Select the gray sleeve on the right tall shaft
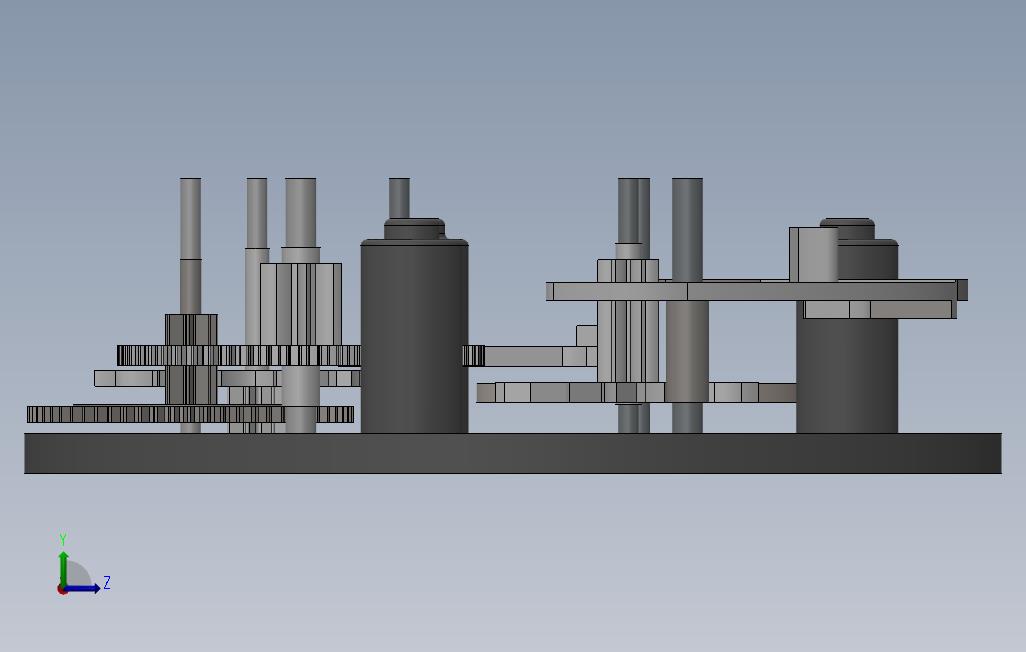The height and width of the screenshot is (652, 1026). [687, 351]
